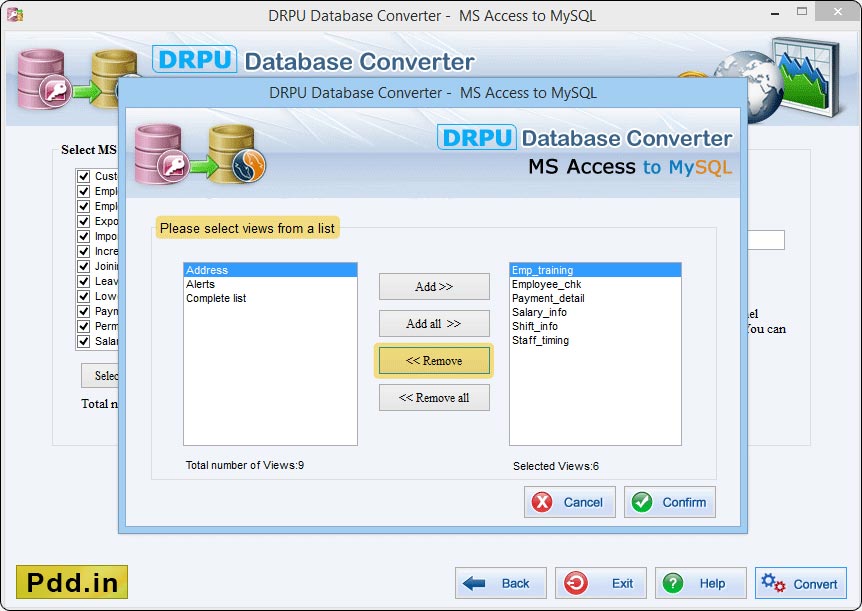The image size is (862, 611).
Task: Click the Total number of Views:9 label
Action: 245,465
